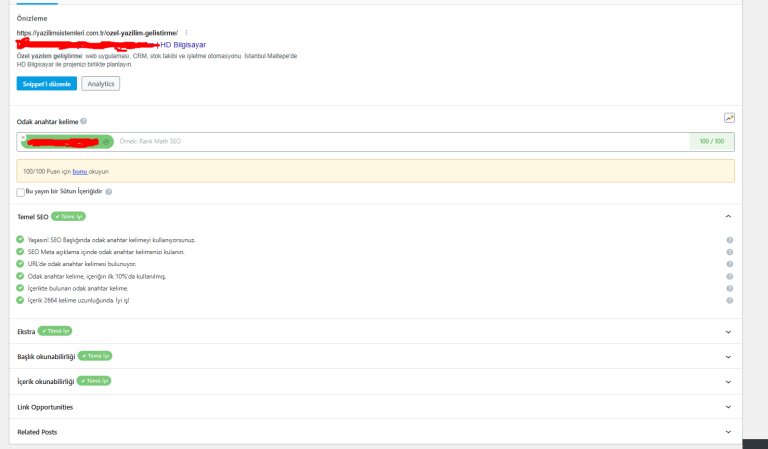
Task: Collapse the Temel SEO section
Action: click(728, 216)
